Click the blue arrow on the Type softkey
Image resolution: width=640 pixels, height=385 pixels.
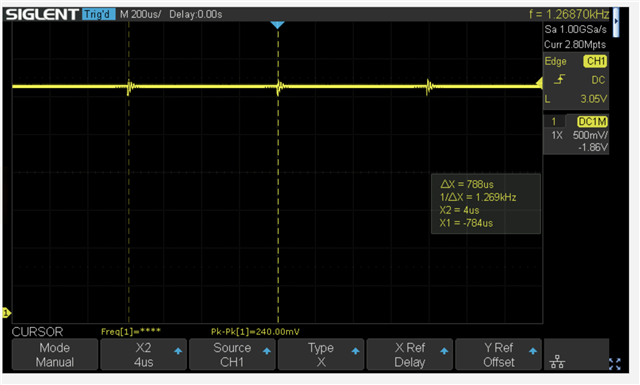[356, 351]
